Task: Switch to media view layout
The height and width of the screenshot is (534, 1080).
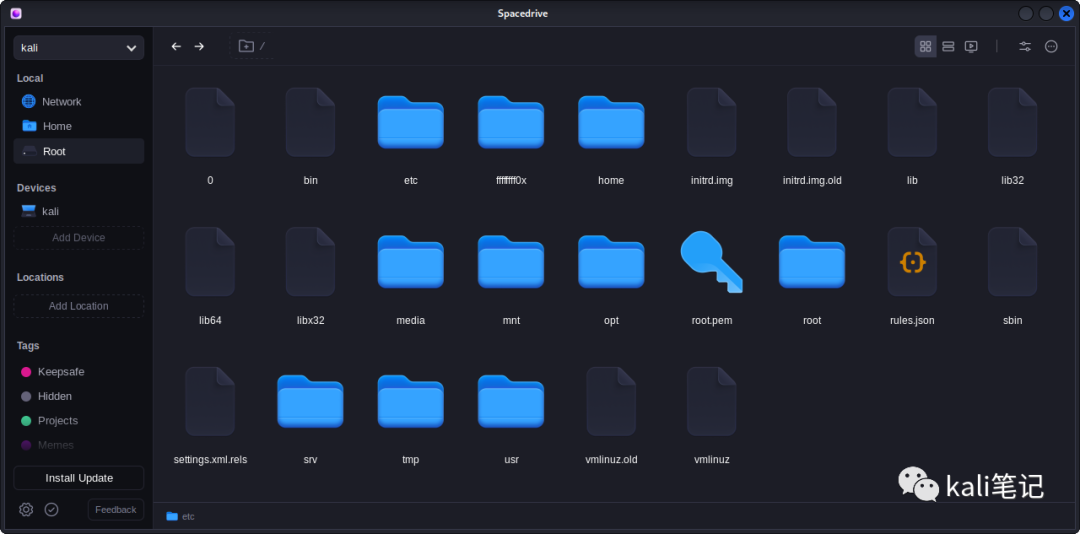Action: pos(971,46)
